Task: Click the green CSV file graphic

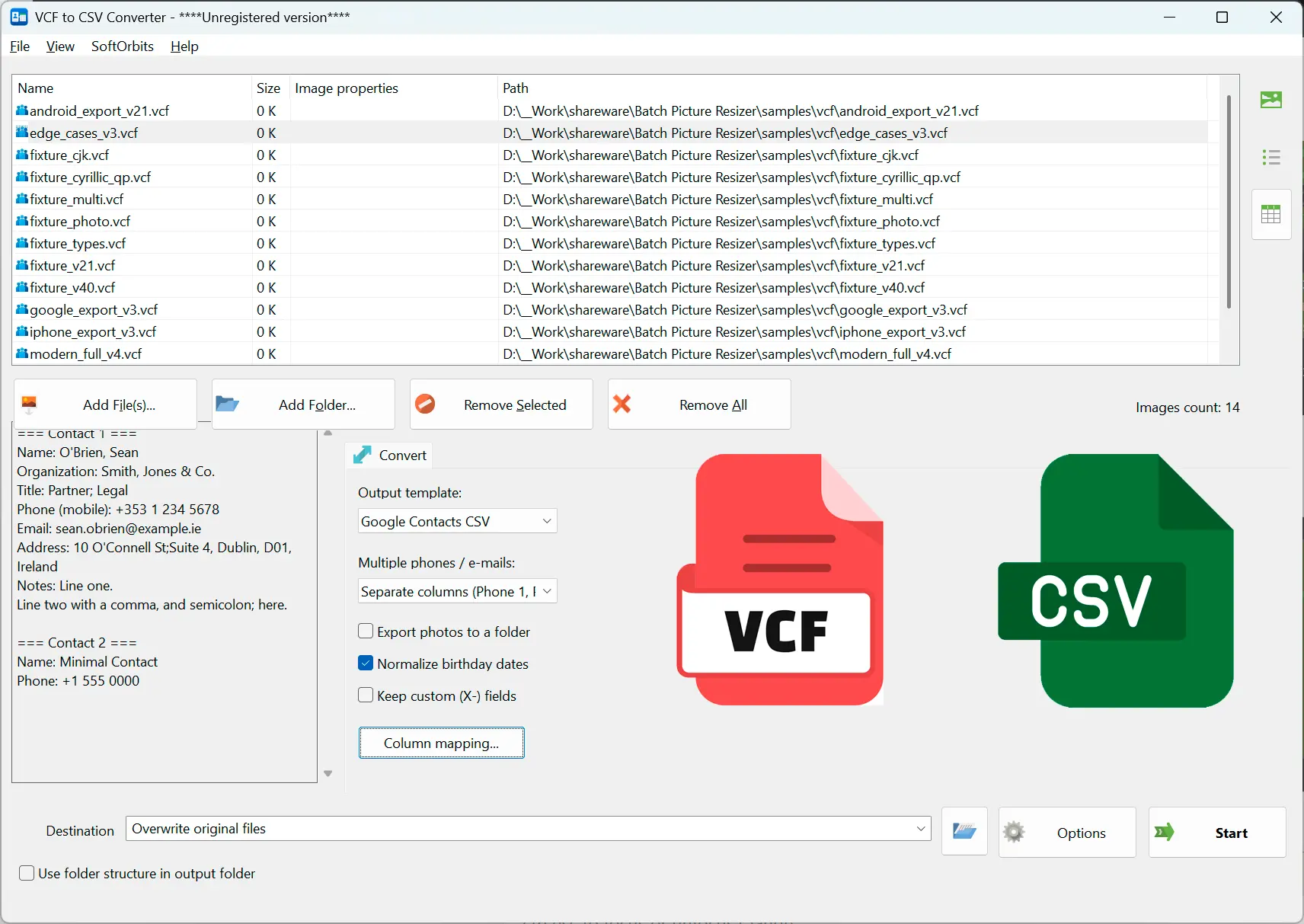Action: [x=1116, y=580]
